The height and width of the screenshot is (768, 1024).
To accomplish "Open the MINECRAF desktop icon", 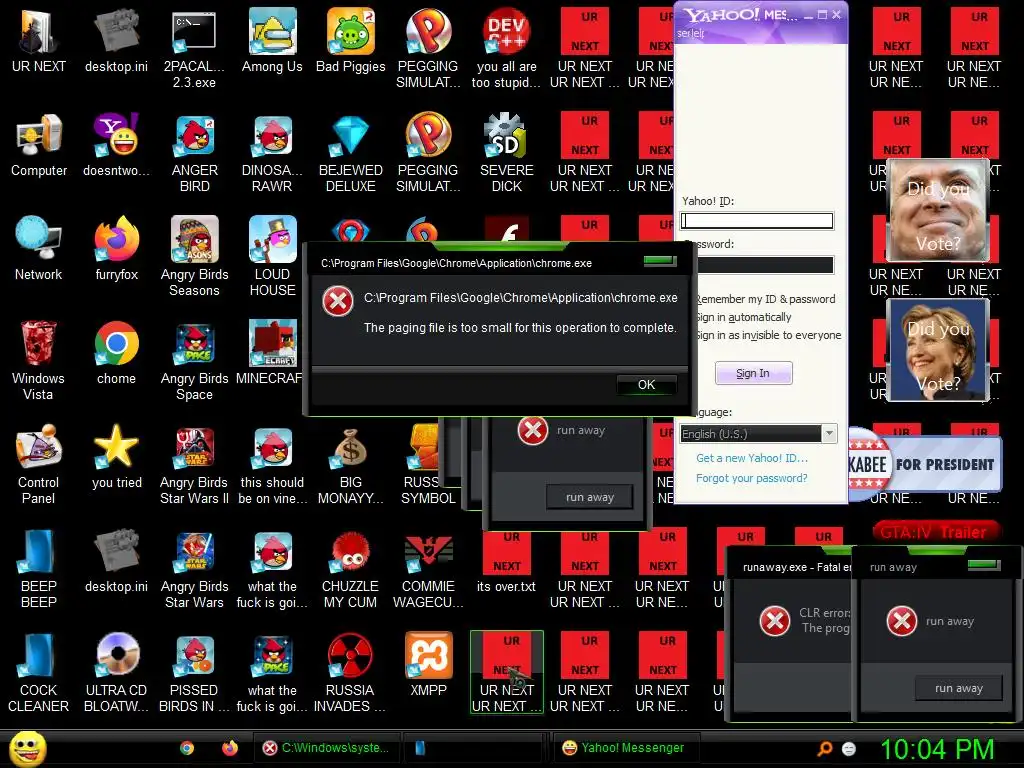I will click(x=269, y=353).
